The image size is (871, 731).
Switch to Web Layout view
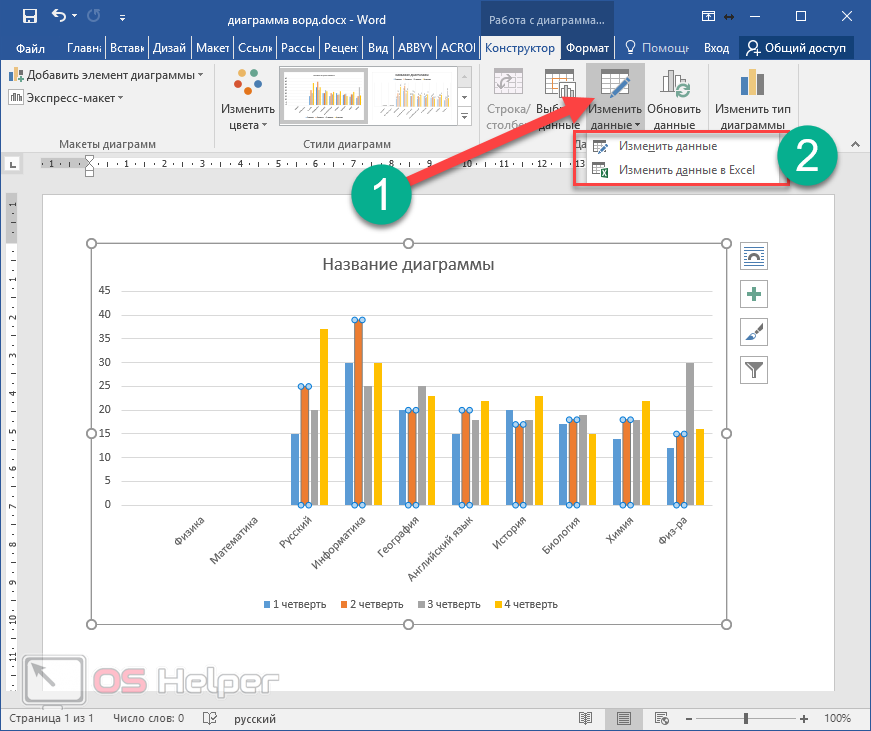point(662,718)
